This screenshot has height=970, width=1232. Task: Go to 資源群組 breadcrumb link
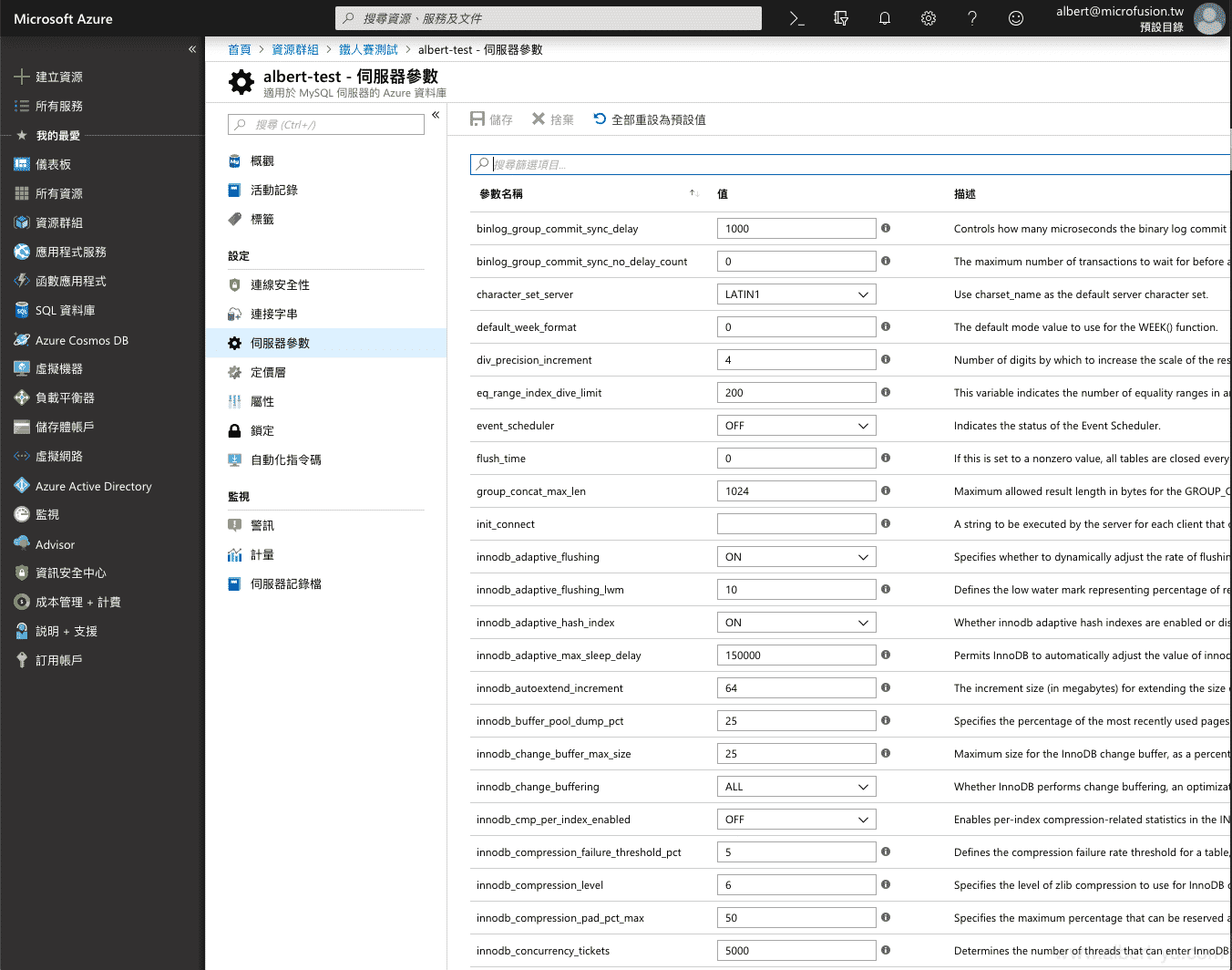tap(295, 49)
